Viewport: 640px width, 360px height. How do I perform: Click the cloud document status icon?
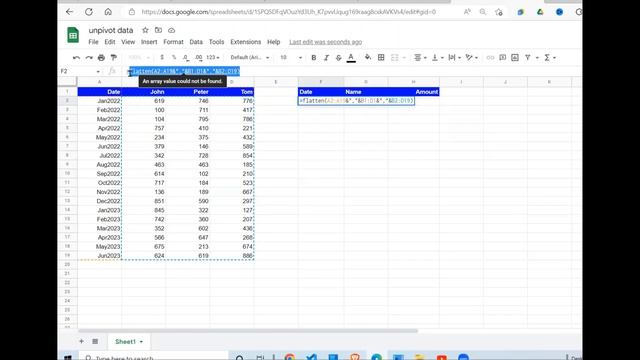point(171,30)
